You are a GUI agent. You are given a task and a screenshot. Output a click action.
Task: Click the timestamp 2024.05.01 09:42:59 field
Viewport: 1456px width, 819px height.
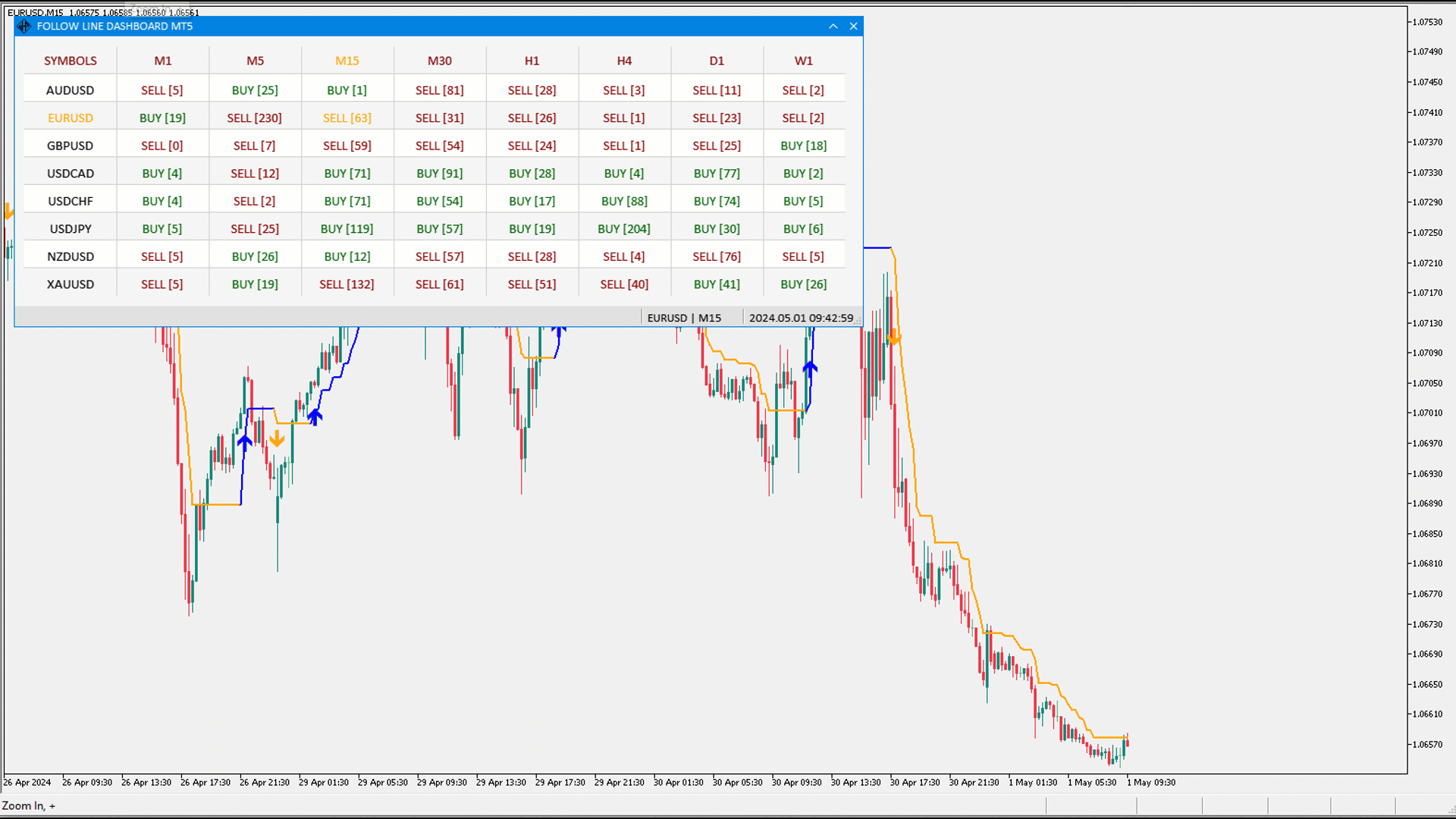click(x=802, y=317)
